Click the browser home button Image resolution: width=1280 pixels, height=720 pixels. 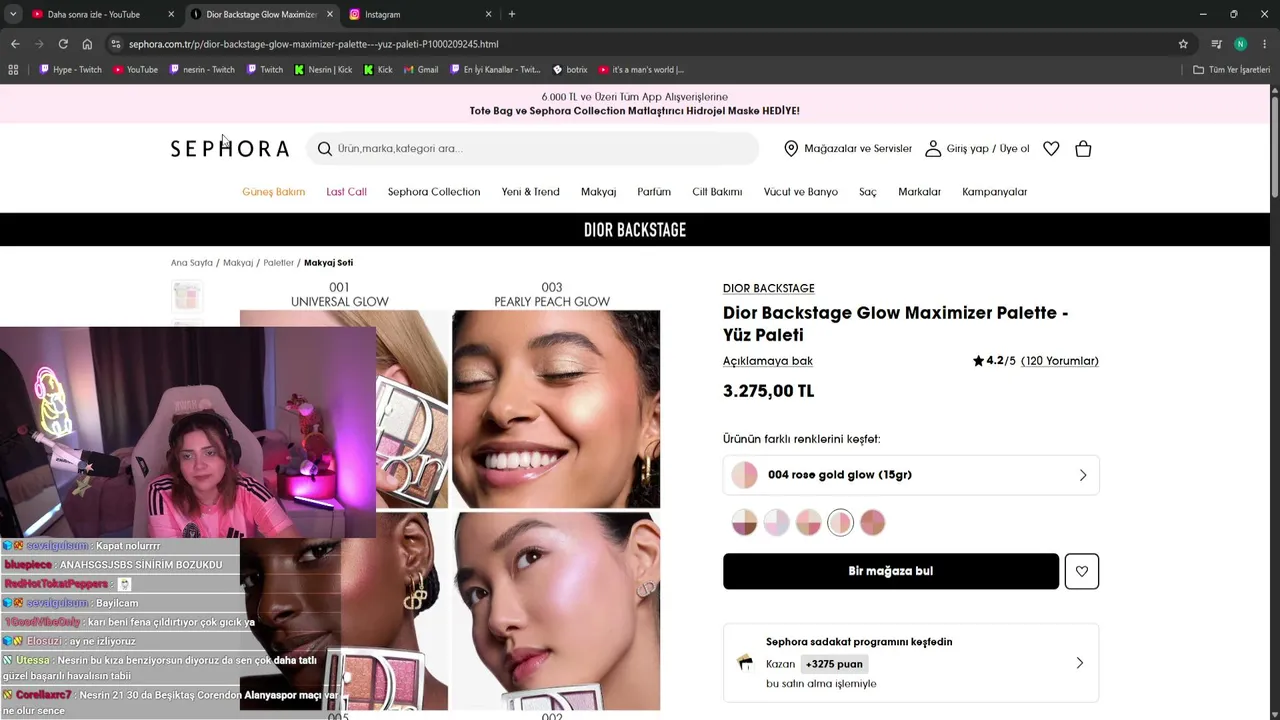point(87,44)
